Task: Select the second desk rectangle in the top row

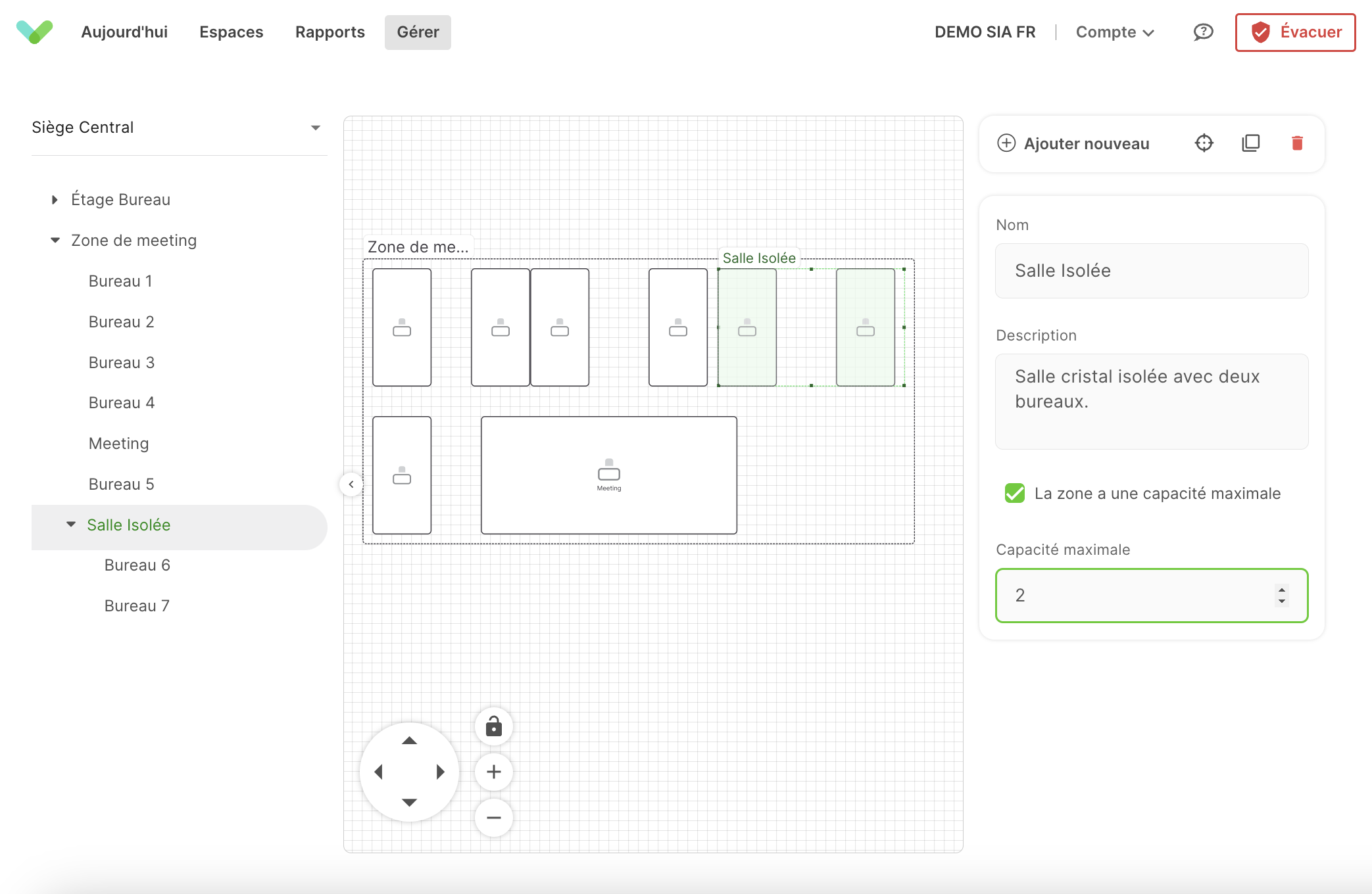Action: (x=501, y=327)
